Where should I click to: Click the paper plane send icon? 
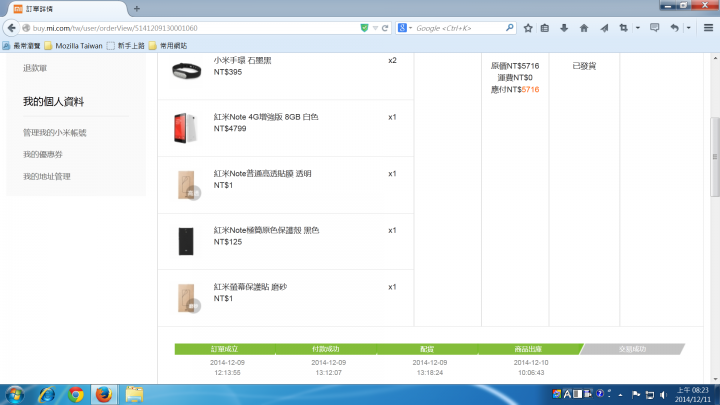pos(604,28)
